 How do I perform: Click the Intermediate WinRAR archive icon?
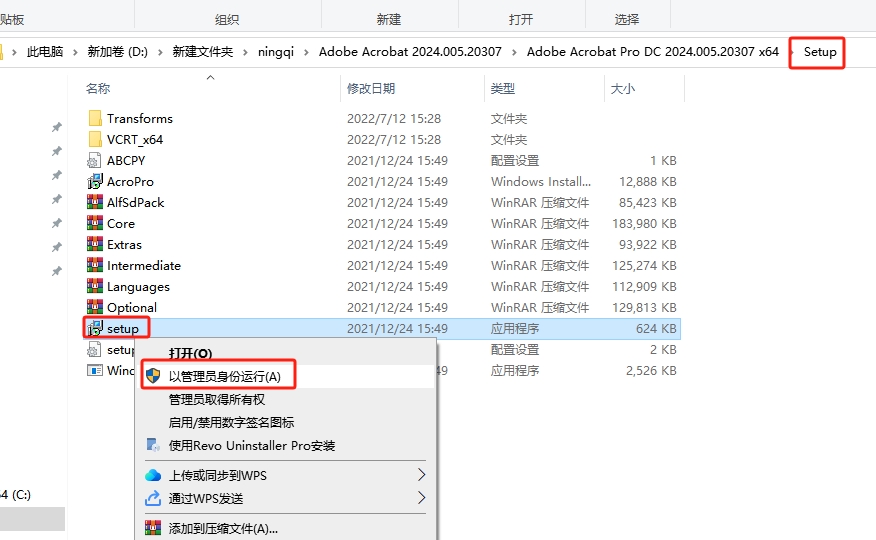point(95,265)
